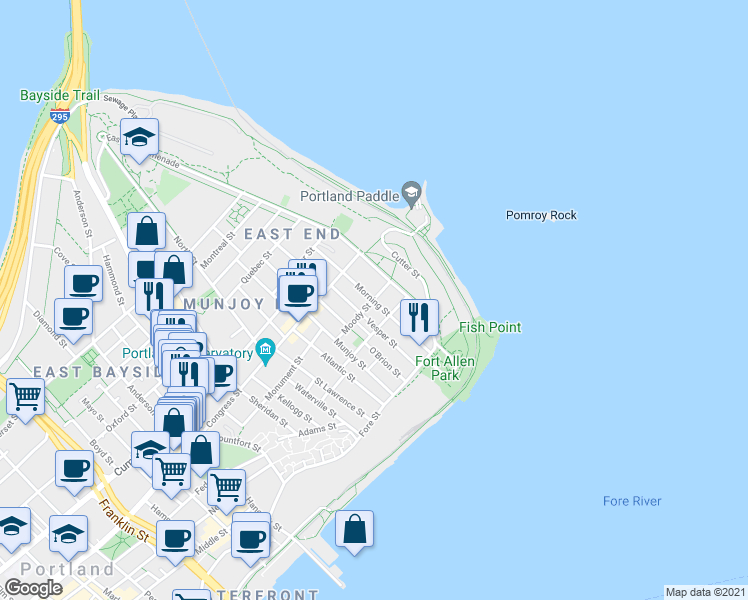Click the Hammond St label
Viewport: 748px width, 600px height.
coord(114,280)
